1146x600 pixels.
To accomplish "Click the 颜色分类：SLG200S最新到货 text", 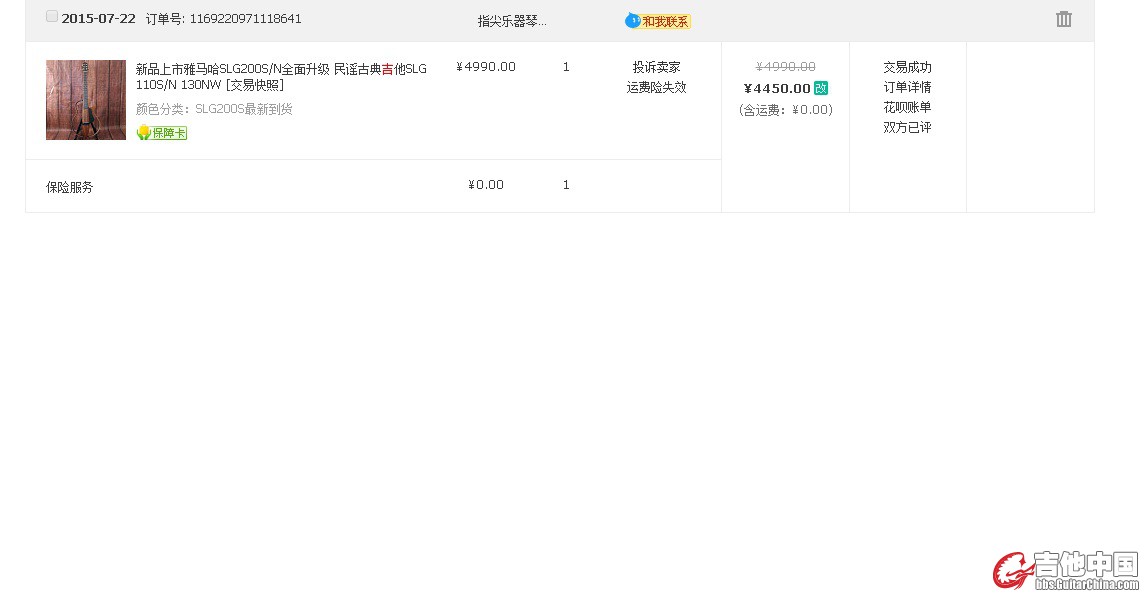I will [x=214, y=109].
